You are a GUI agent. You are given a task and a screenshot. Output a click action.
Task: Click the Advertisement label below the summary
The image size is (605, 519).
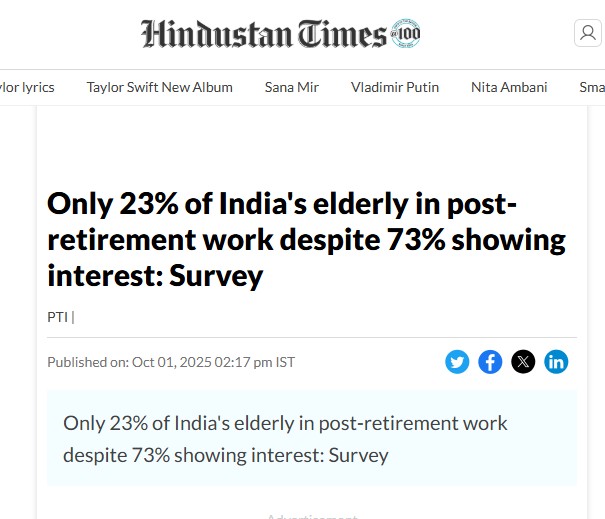(311, 516)
